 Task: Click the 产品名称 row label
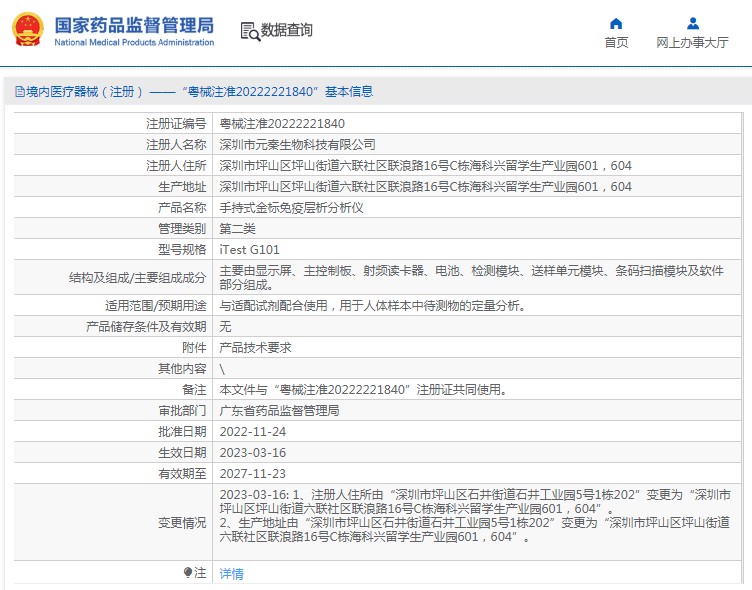click(182, 208)
